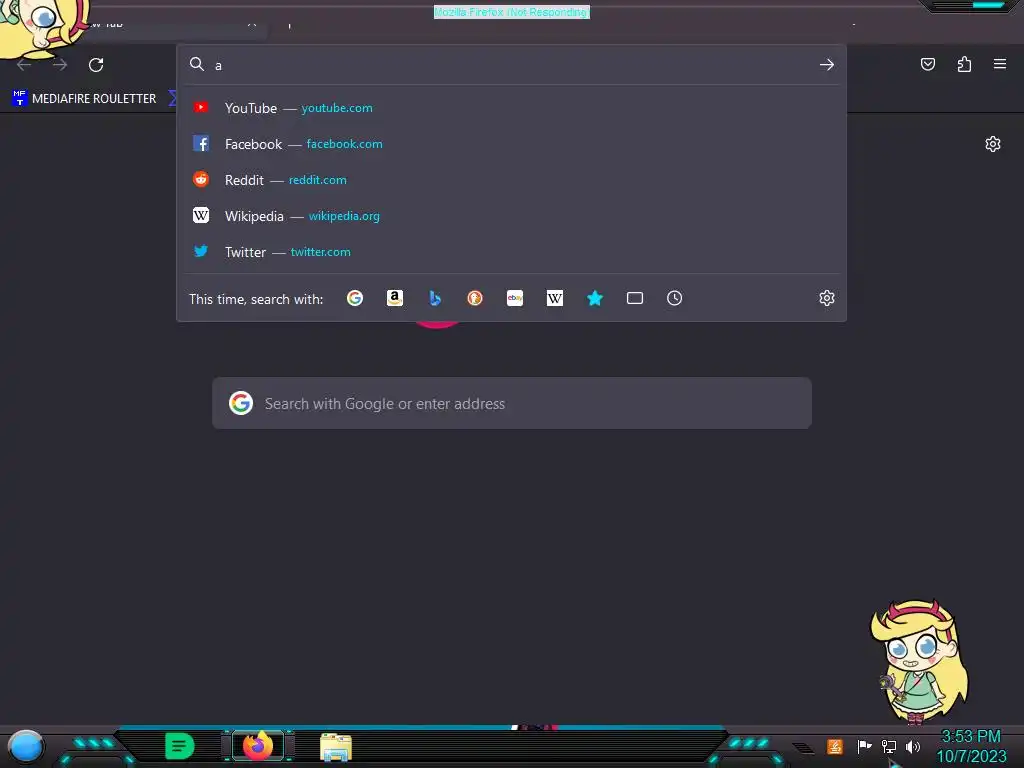Open Save to Pocket icon
The width and height of the screenshot is (1024, 768).
click(927, 64)
